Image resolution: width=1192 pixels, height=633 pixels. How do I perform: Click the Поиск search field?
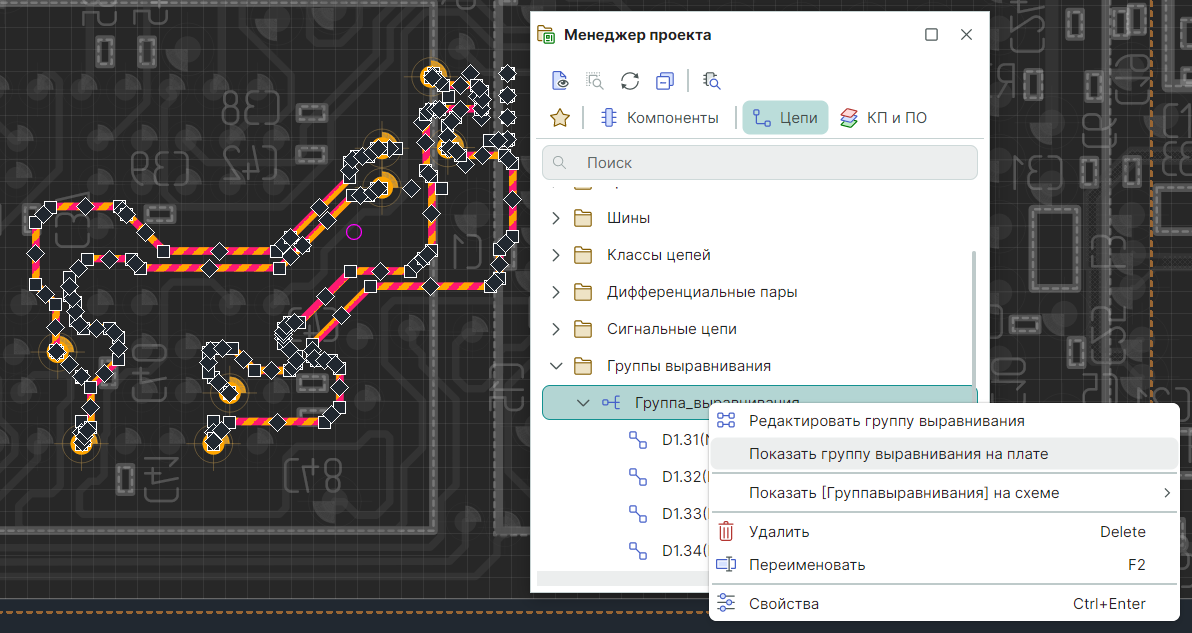[760, 163]
